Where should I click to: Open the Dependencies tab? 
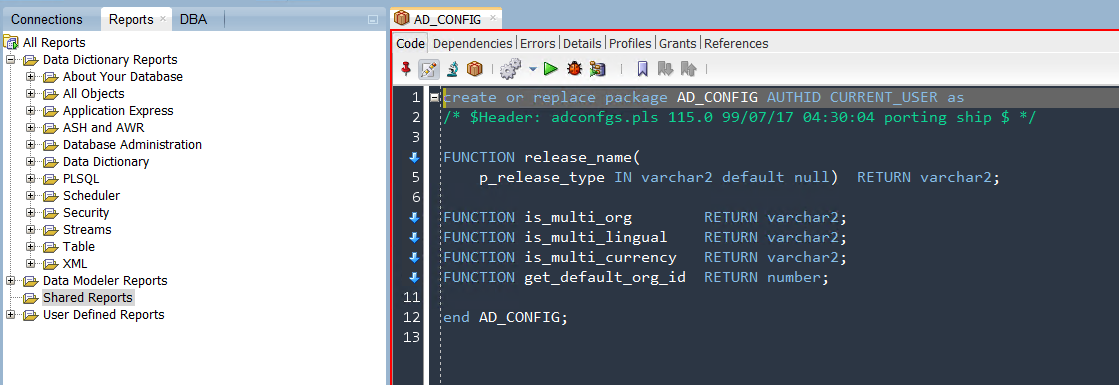[x=472, y=44]
